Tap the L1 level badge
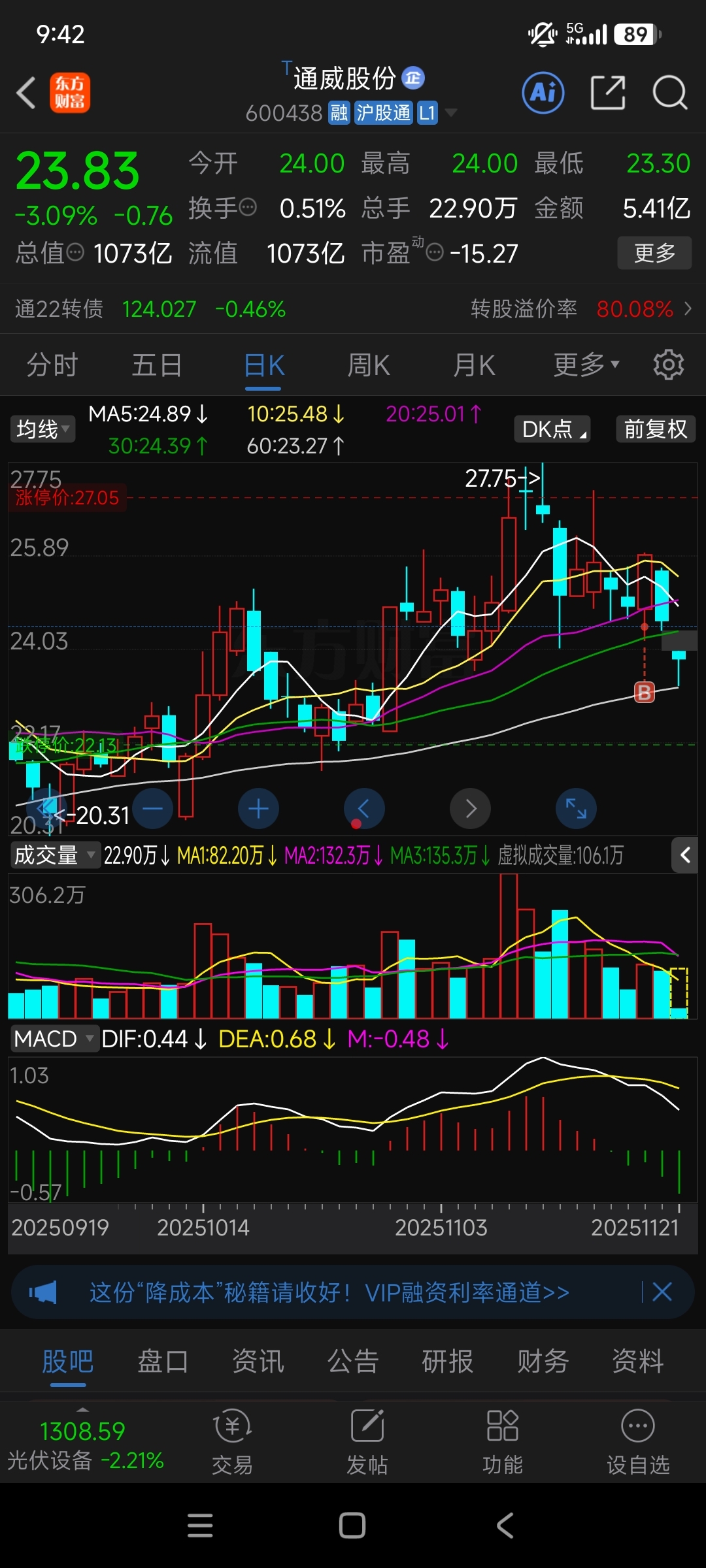The height and width of the screenshot is (1568, 706). [x=427, y=113]
